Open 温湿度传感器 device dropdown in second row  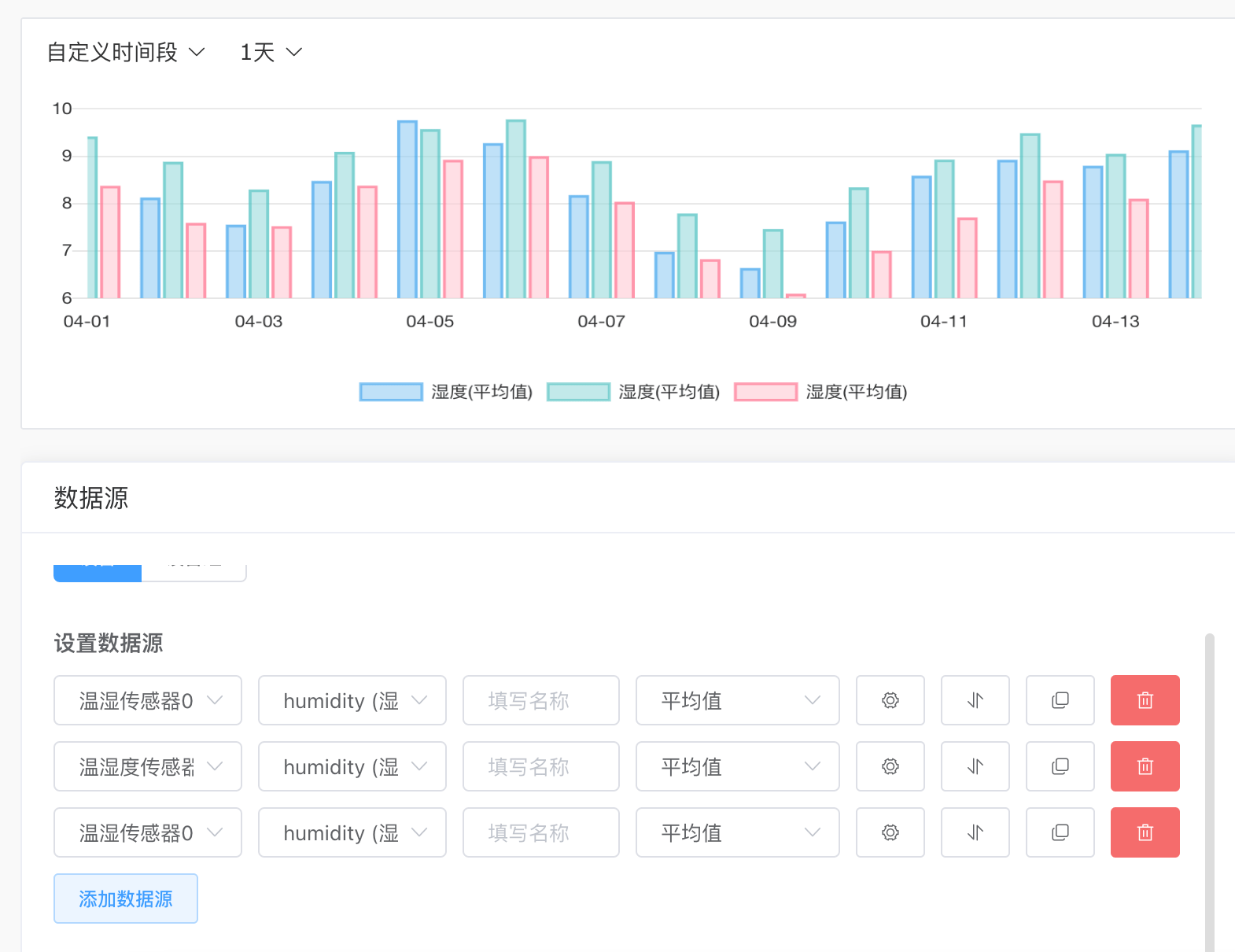147,766
